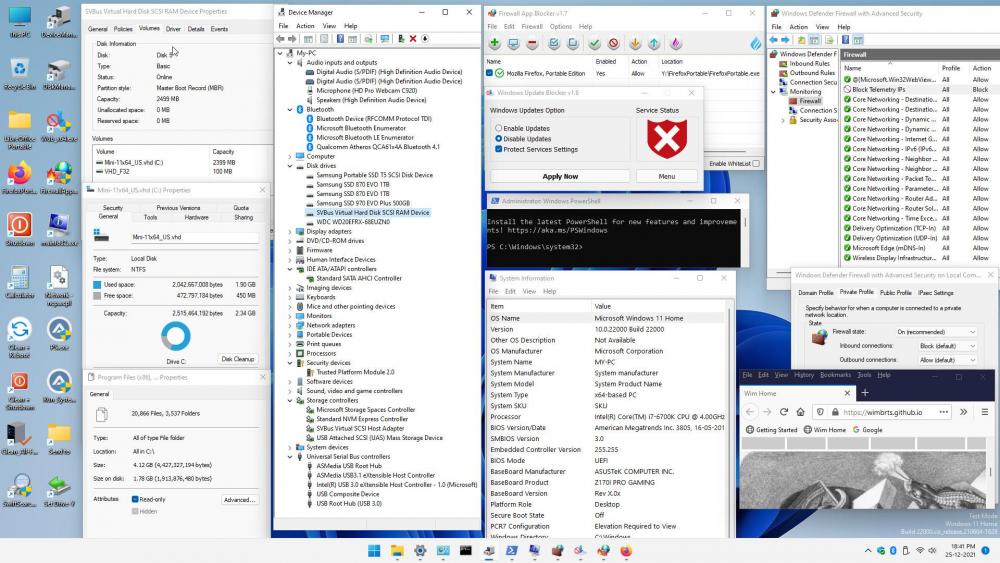Open the Action menu in Device Manager
Image resolution: width=1000 pixels, height=563 pixels.
click(x=305, y=26)
